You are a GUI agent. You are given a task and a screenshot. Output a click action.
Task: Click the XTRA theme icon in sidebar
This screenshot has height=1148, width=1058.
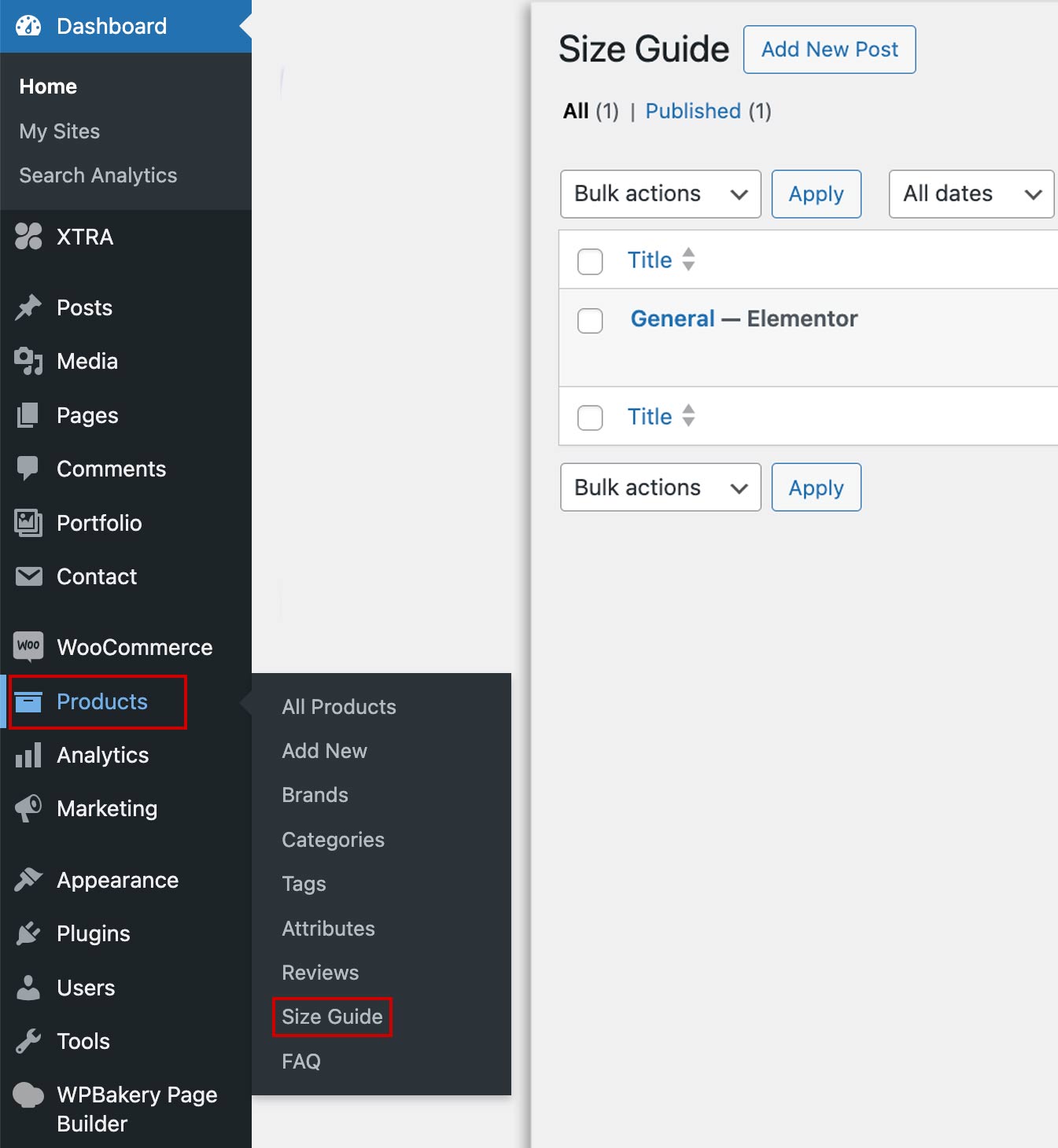(28, 237)
